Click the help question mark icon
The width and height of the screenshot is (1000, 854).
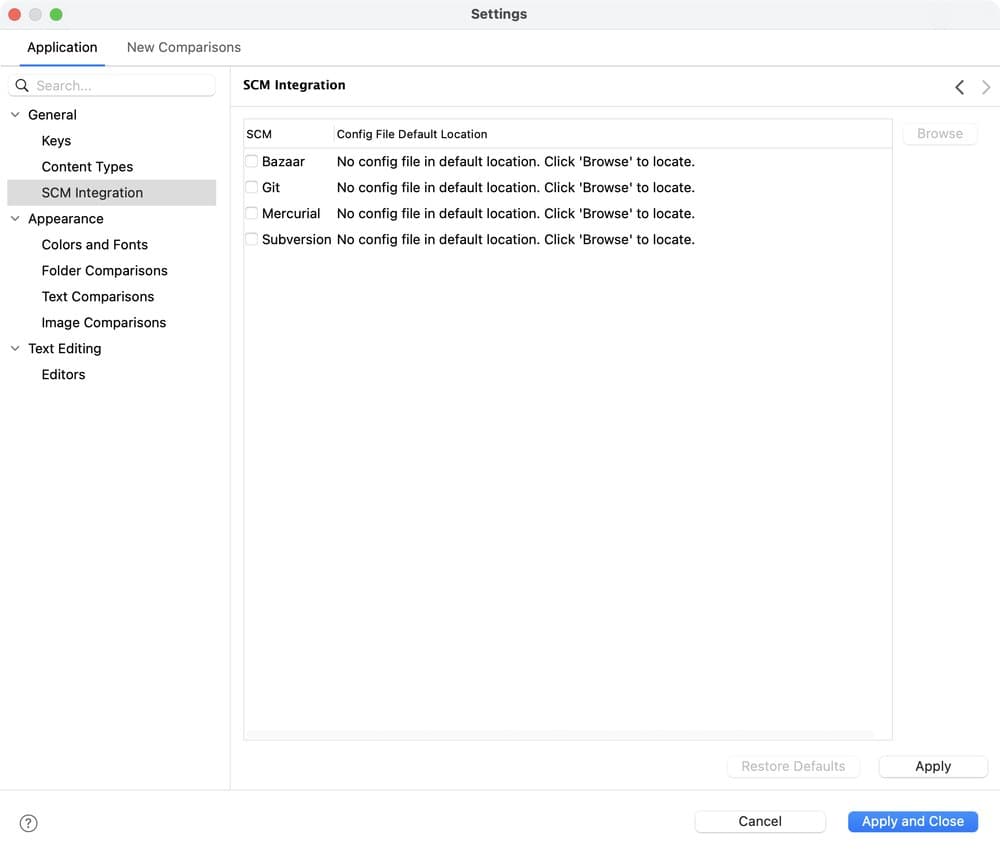[x=28, y=823]
